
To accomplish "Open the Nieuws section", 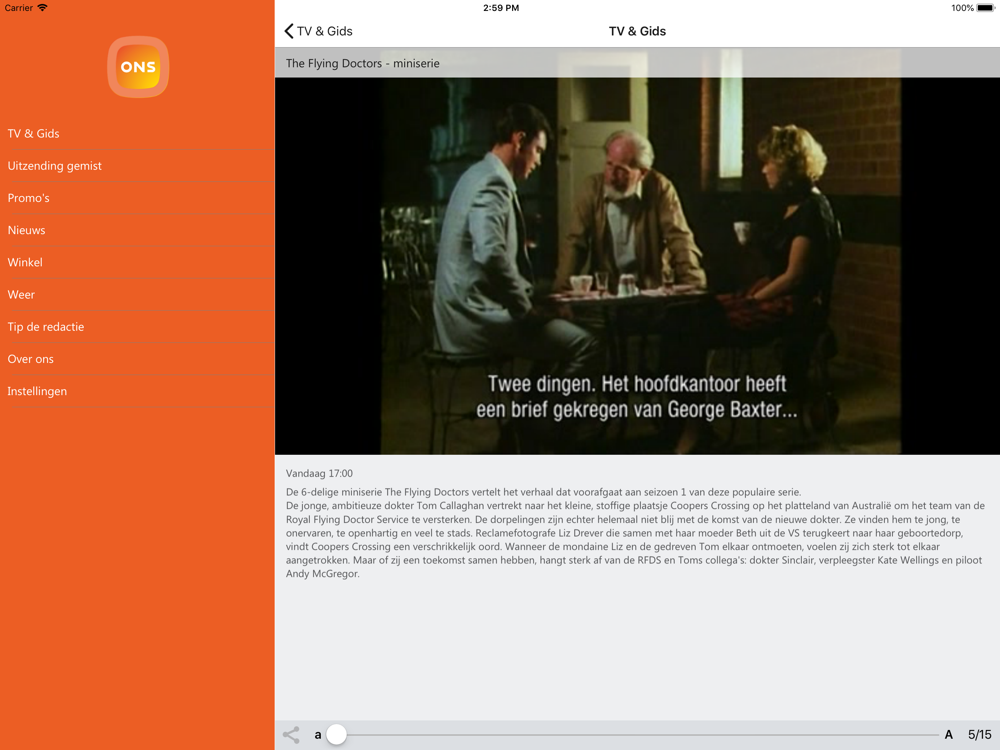I will pyautogui.click(x=137, y=230).
